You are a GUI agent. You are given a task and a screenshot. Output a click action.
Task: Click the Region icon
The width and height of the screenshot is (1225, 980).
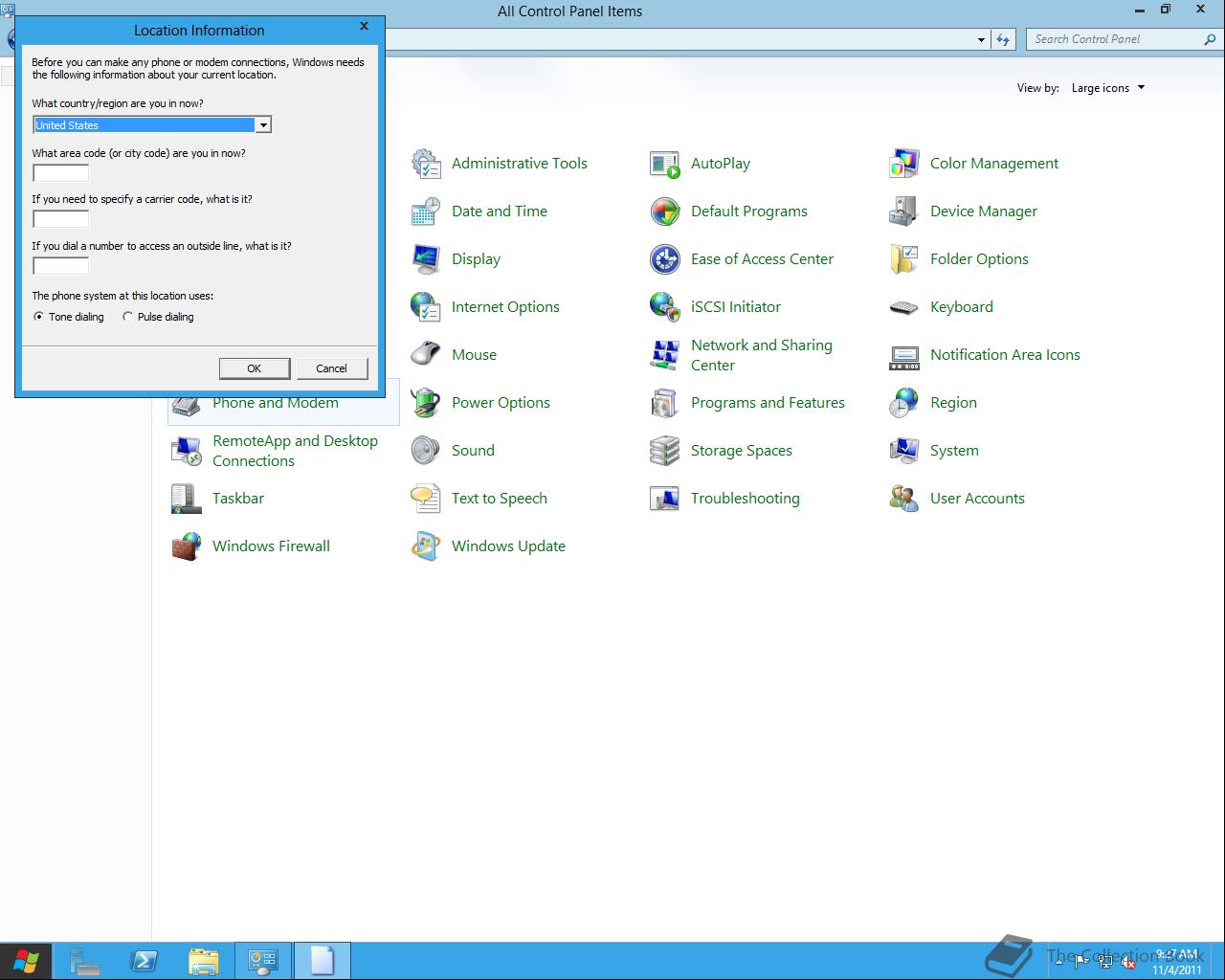904,403
